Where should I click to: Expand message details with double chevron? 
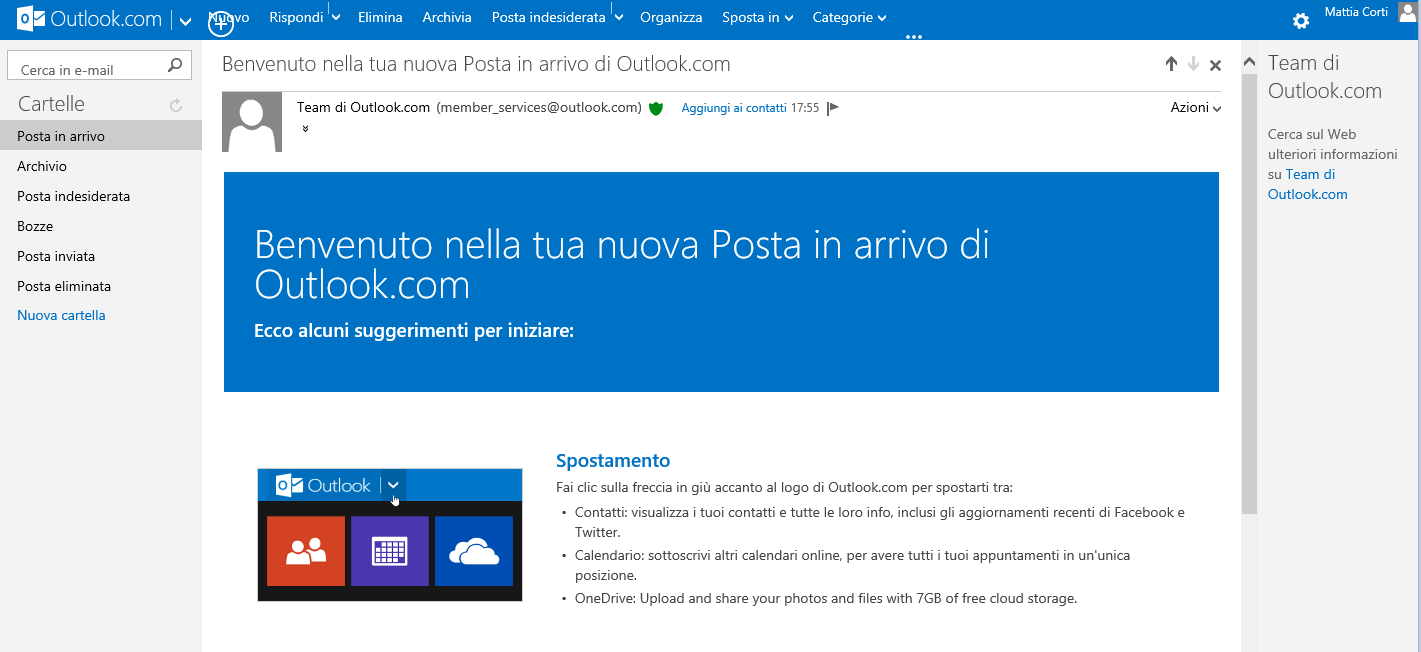click(305, 128)
